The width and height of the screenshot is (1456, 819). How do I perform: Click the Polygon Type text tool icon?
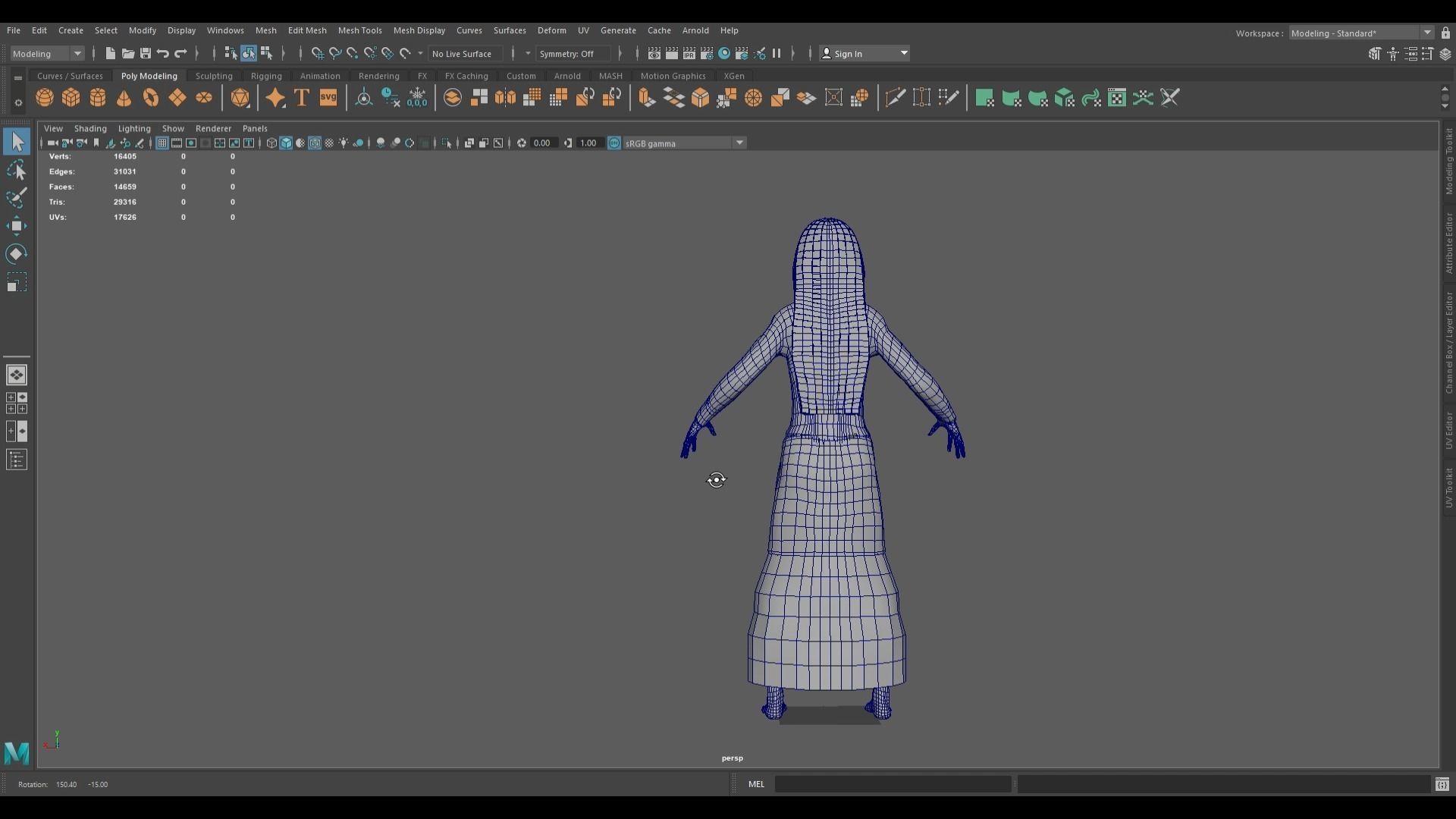tap(302, 98)
